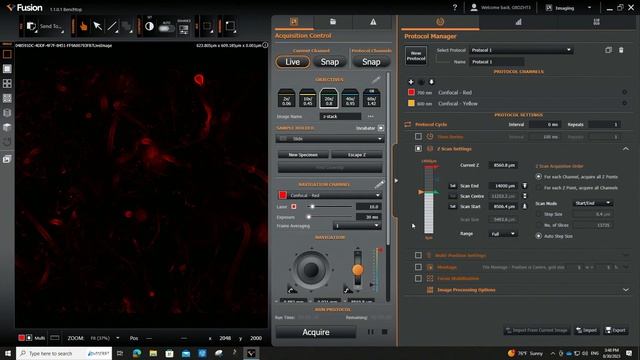
Task: Click the red Confocal - Red channel swatch
Action: tap(411, 92)
